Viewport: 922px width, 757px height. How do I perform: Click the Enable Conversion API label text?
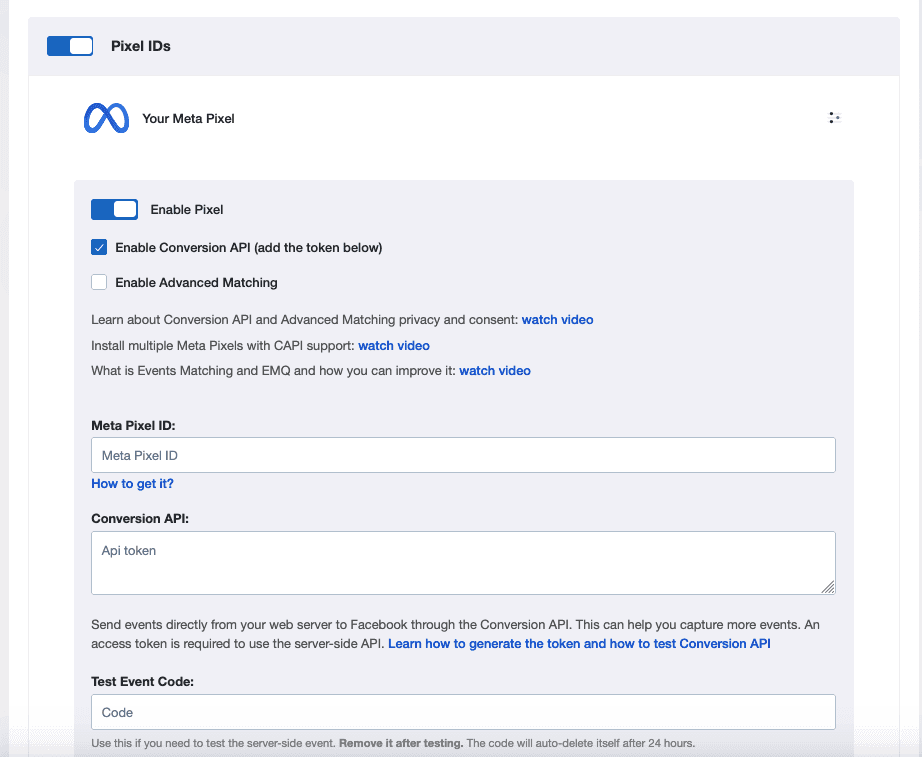pyautogui.click(x=249, y=248)
